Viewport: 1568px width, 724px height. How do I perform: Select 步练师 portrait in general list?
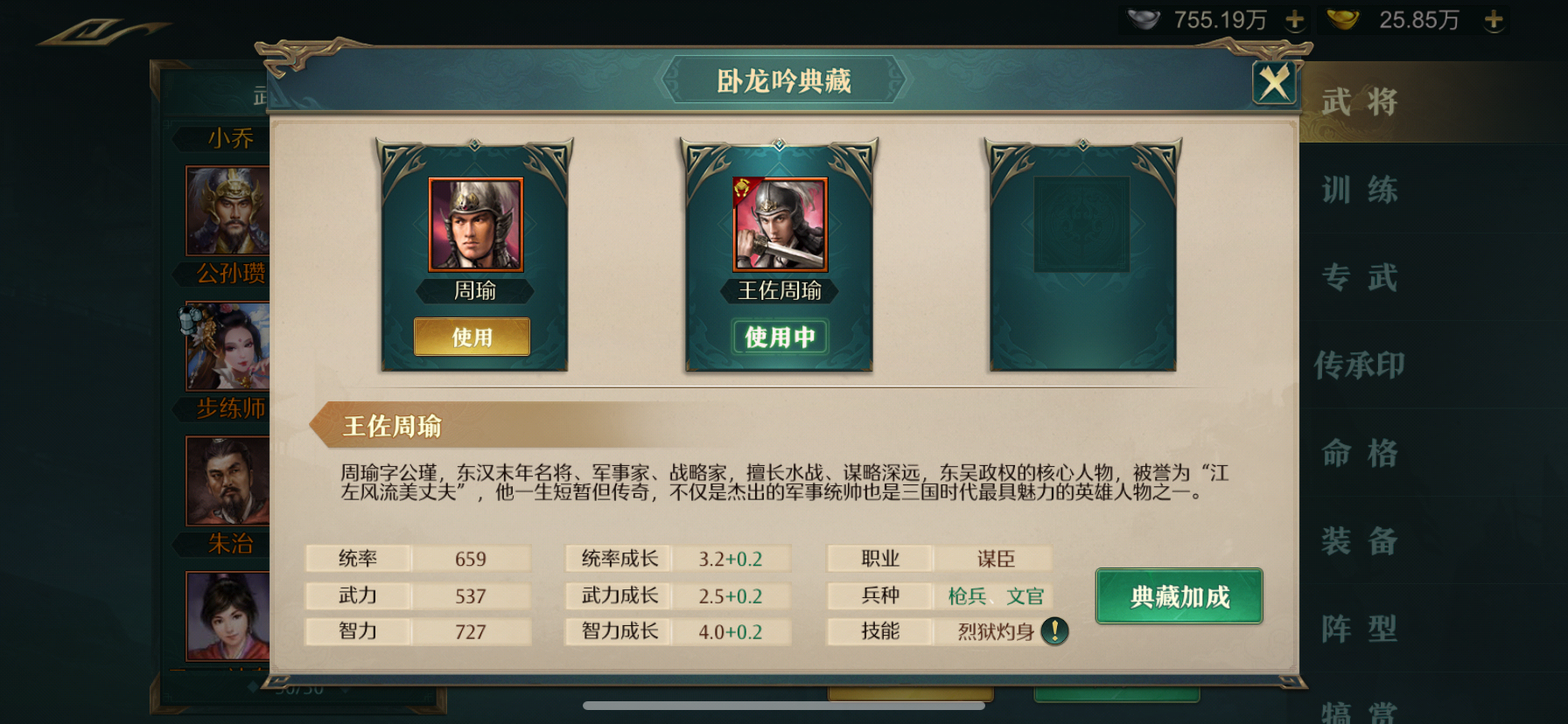[227, 346]
